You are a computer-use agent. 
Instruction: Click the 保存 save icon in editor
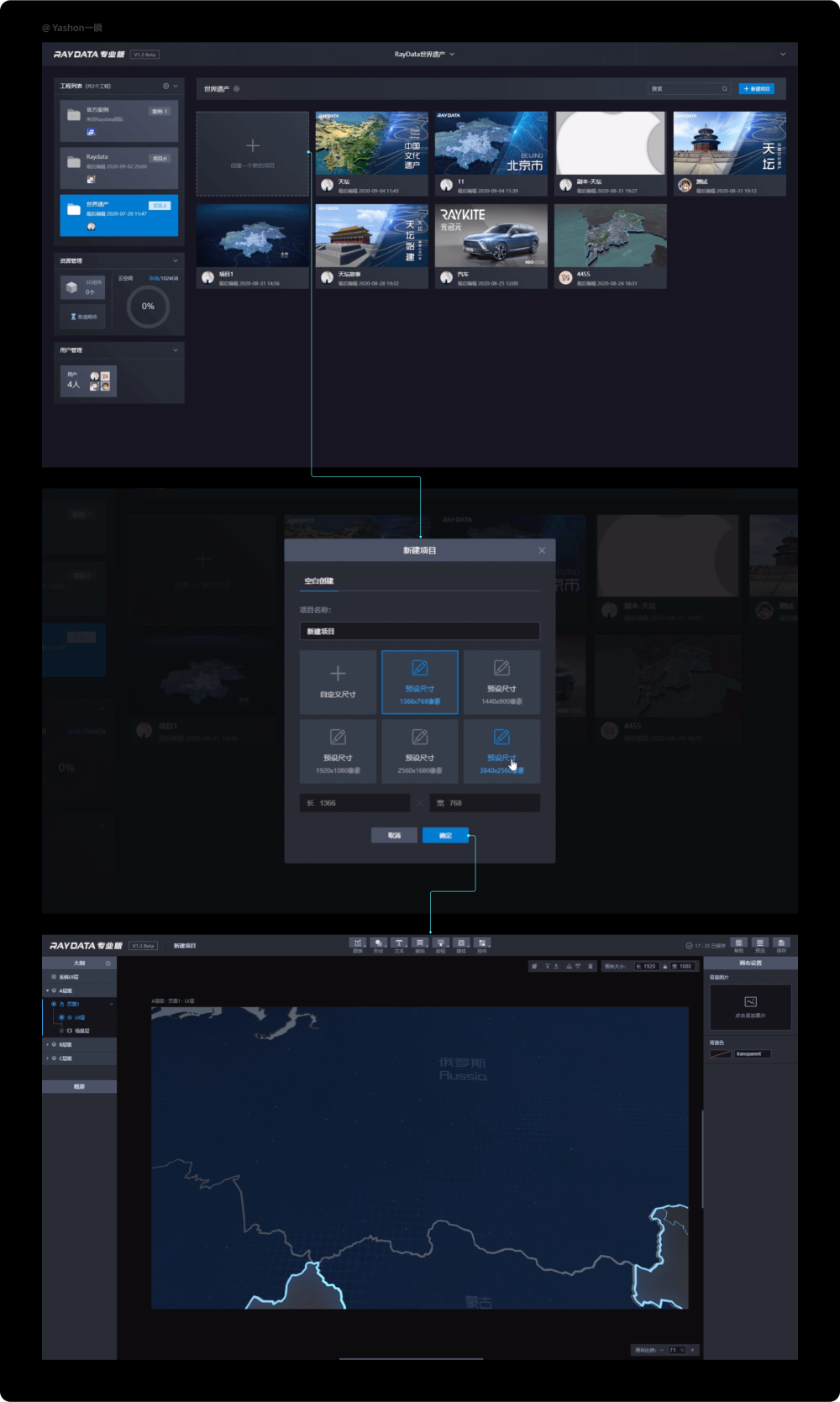pos(781,943)
